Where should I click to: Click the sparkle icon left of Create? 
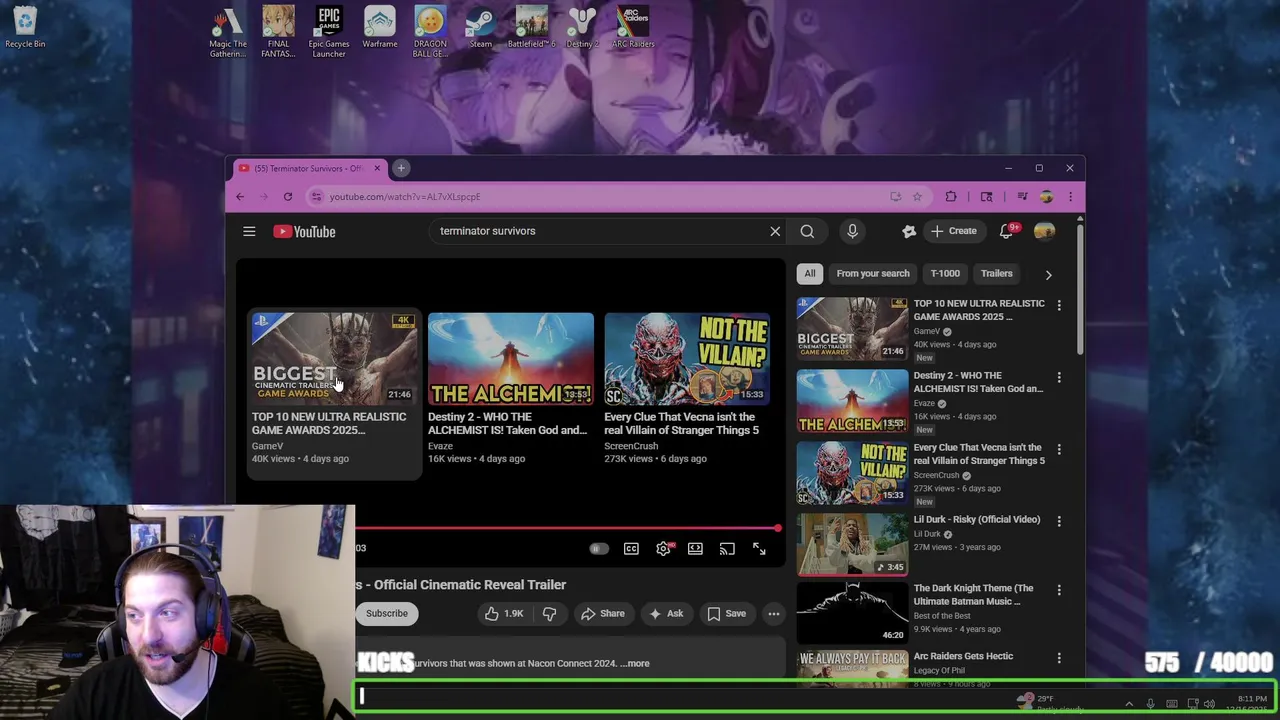point(909,231)
